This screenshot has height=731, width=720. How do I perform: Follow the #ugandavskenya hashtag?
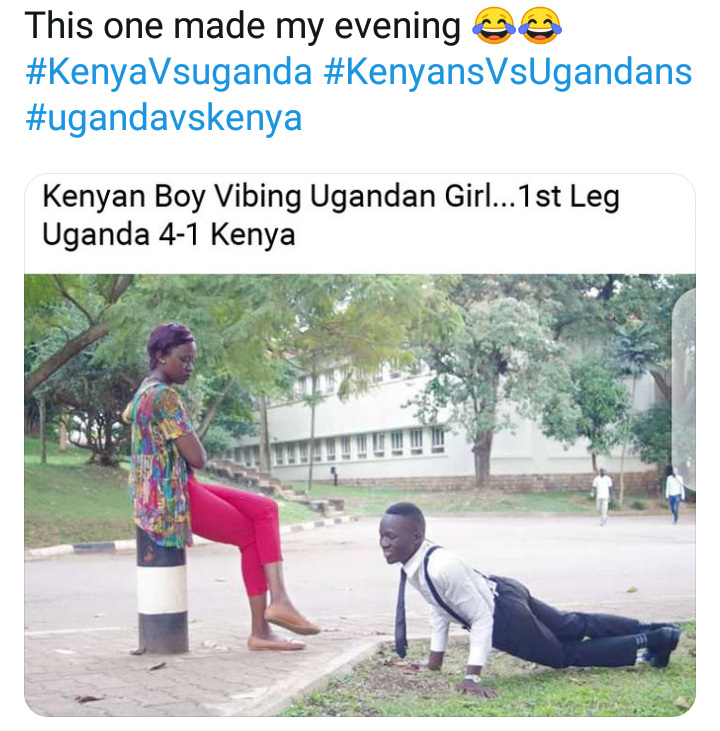pos(162,118)
